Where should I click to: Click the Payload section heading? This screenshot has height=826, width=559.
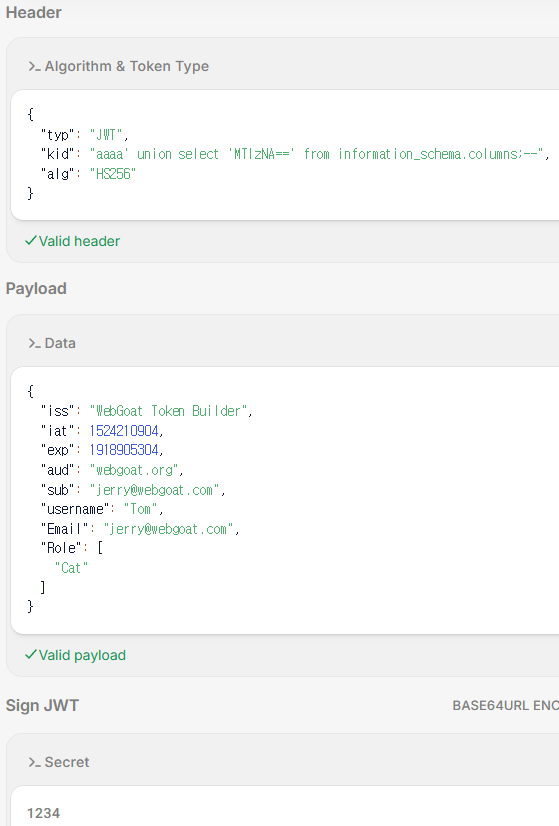click(x=36, y=289)
